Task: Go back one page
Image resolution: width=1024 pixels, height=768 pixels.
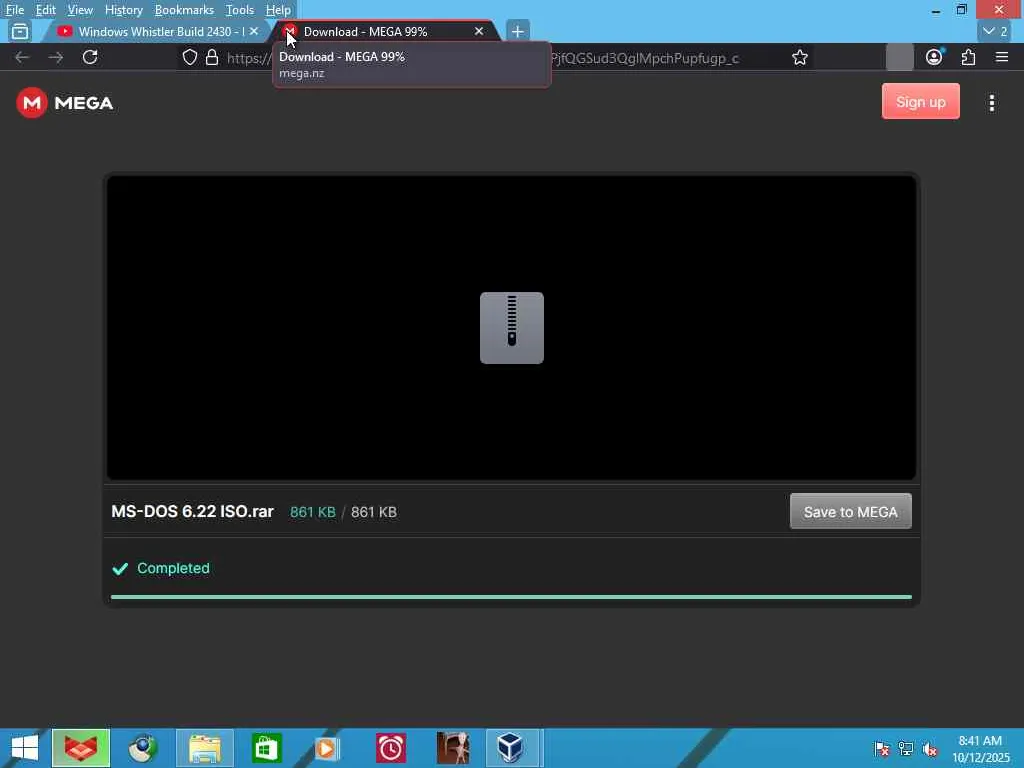Action: [x=22, y=57]
